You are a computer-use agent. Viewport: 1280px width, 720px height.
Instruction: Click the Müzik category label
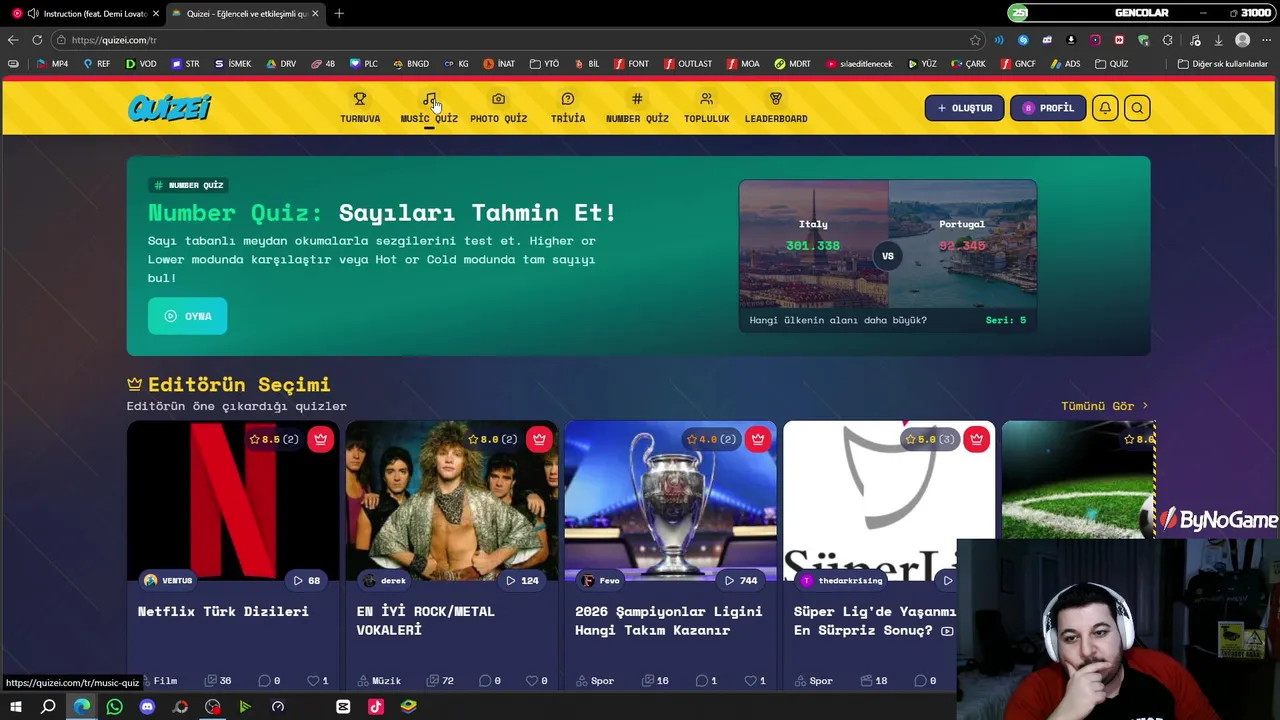(379, 681)
